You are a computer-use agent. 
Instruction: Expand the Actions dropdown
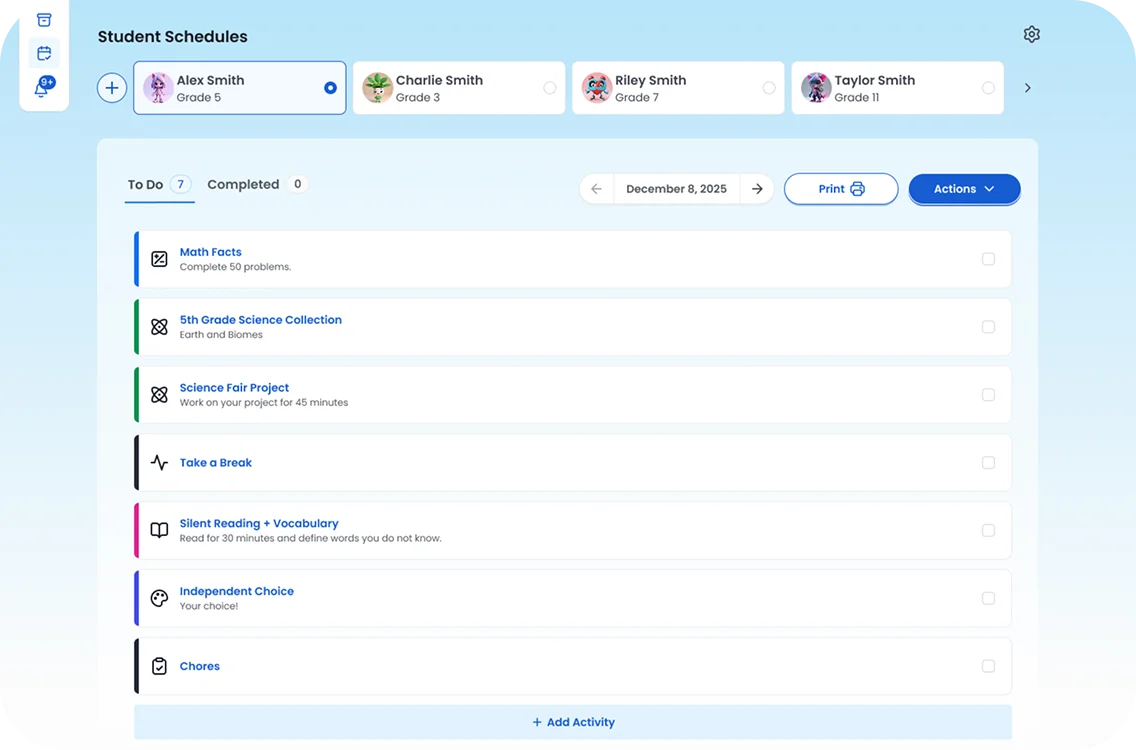[x=964, y=189]
